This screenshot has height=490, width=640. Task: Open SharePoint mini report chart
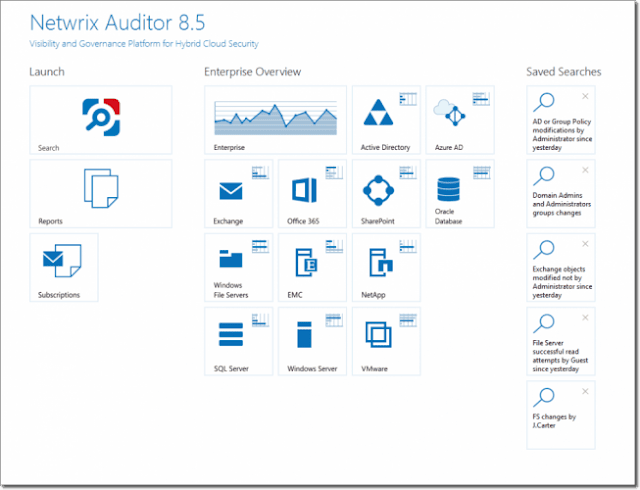pos(408,173)
